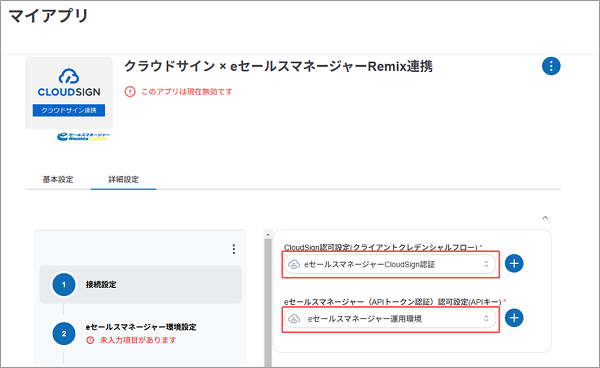Select step 1 接続設定
Viewport: 600px width, 368px height.
(140, 285)
